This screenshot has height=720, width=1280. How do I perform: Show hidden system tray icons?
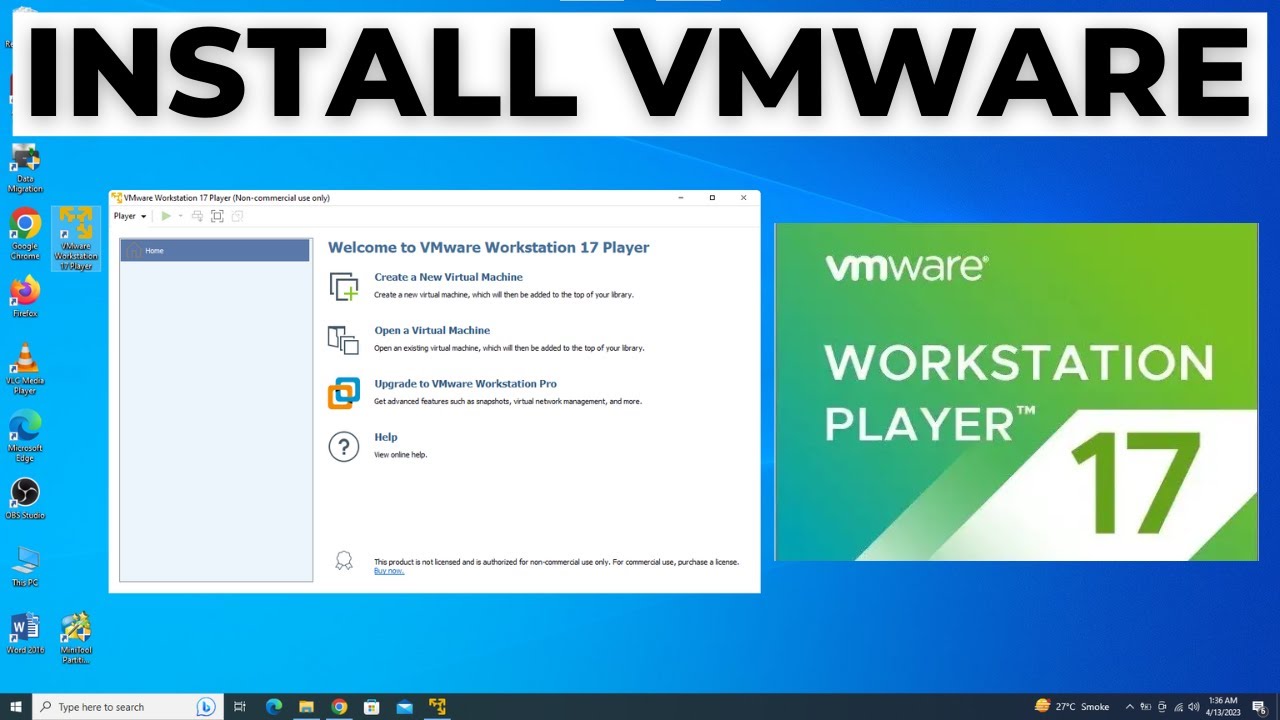click(x=1130, y=707)
